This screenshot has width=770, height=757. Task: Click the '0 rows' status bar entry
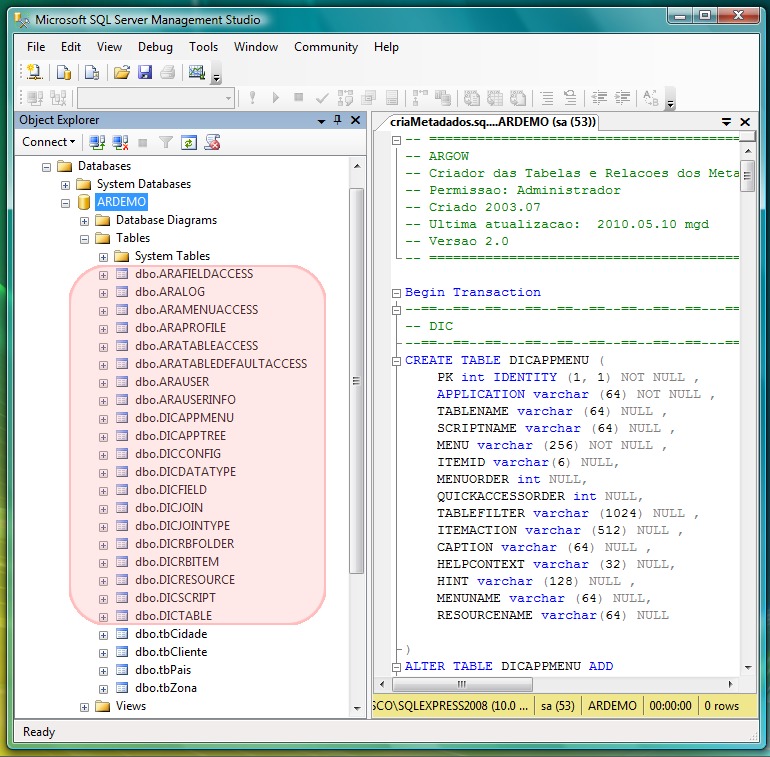[x=721, y=706]
